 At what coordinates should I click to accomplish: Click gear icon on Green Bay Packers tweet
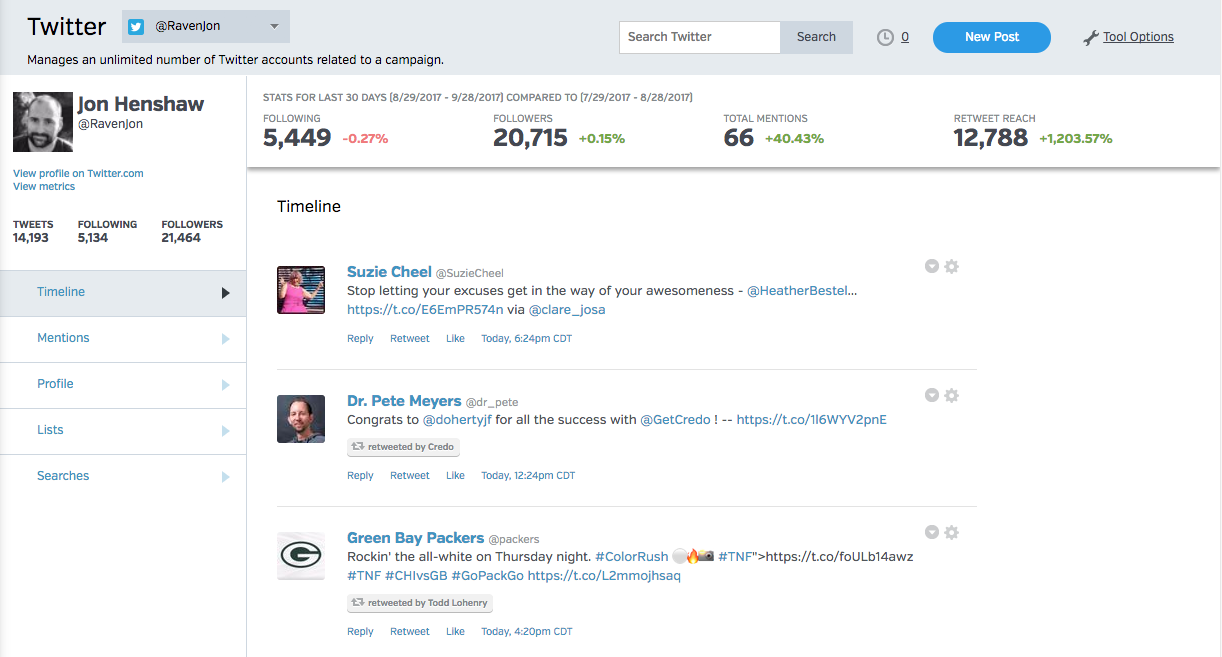coord(952,533)
